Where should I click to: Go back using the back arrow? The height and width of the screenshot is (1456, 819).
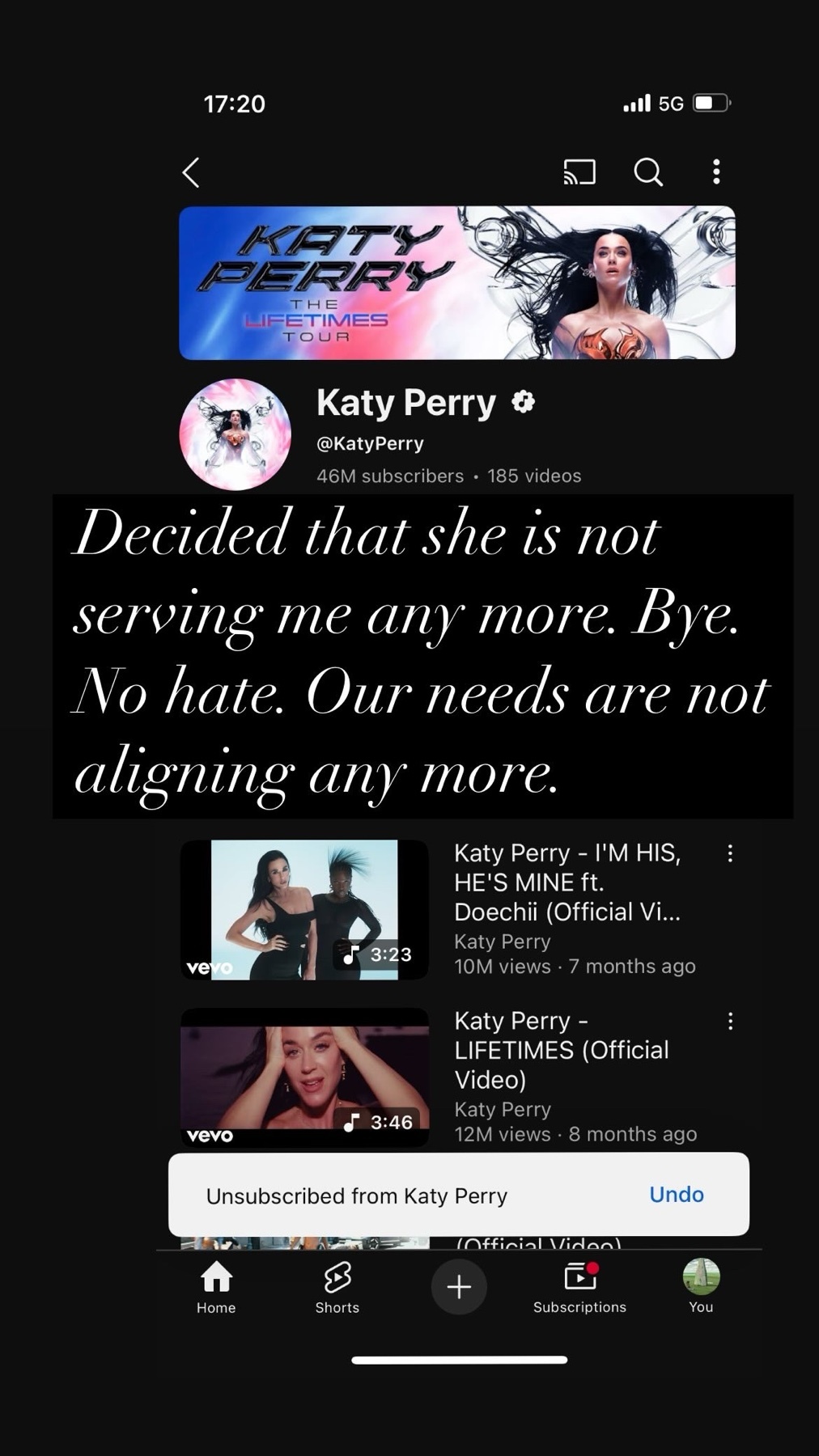pyautogui.click(x=191, y=172)
